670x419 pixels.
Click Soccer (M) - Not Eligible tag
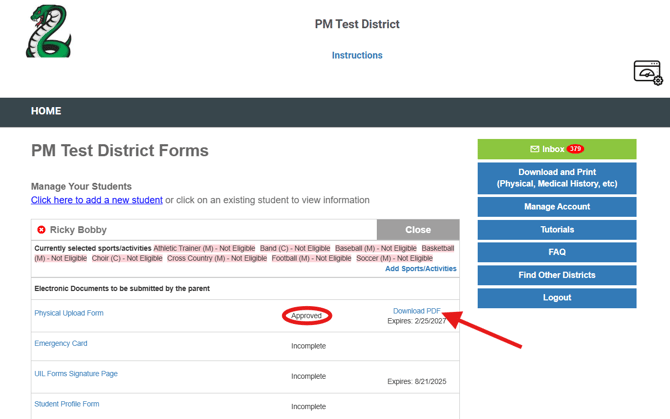click(394, 258)
